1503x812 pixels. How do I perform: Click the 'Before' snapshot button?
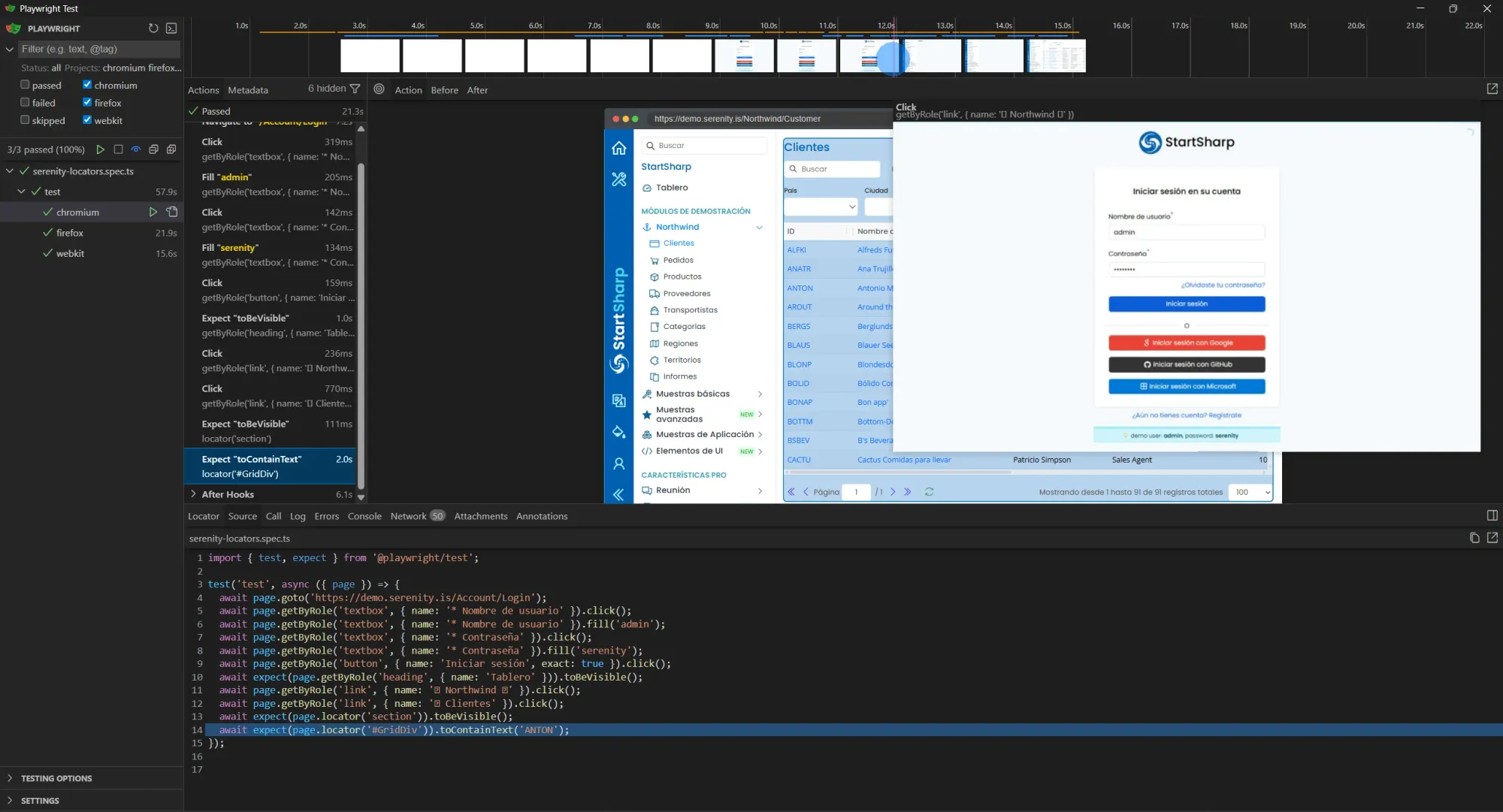(445, 90)
